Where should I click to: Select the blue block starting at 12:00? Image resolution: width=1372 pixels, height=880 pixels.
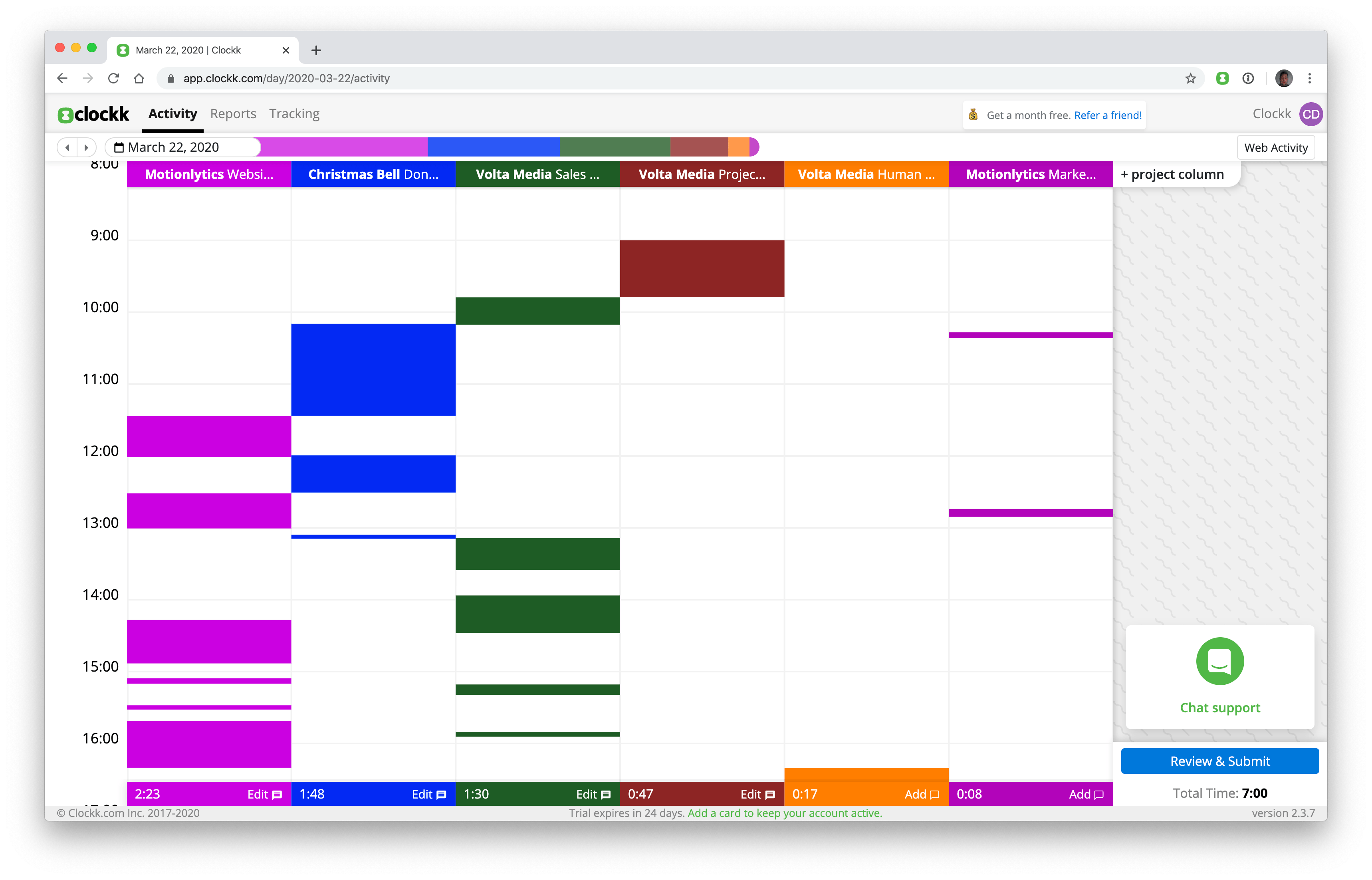click(373, 474)
